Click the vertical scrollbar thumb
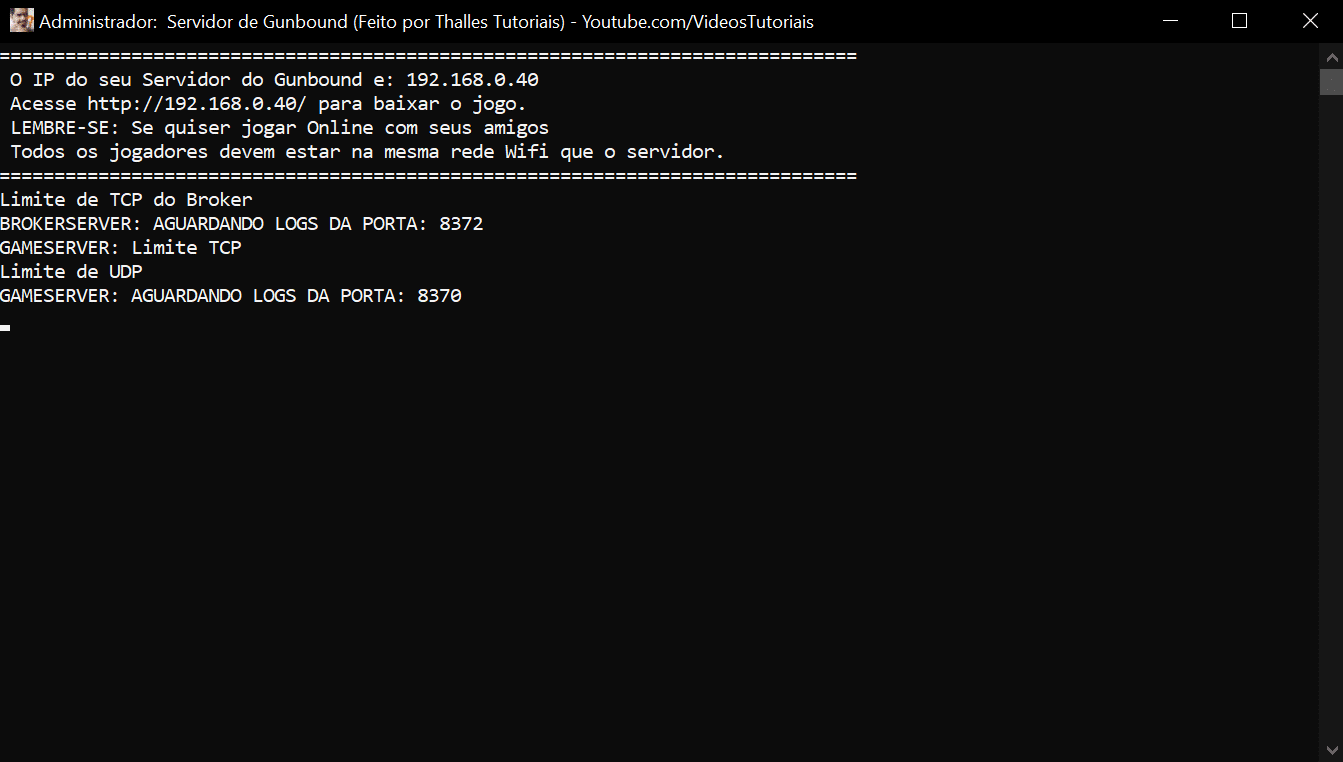 (x=1331, y=82)
